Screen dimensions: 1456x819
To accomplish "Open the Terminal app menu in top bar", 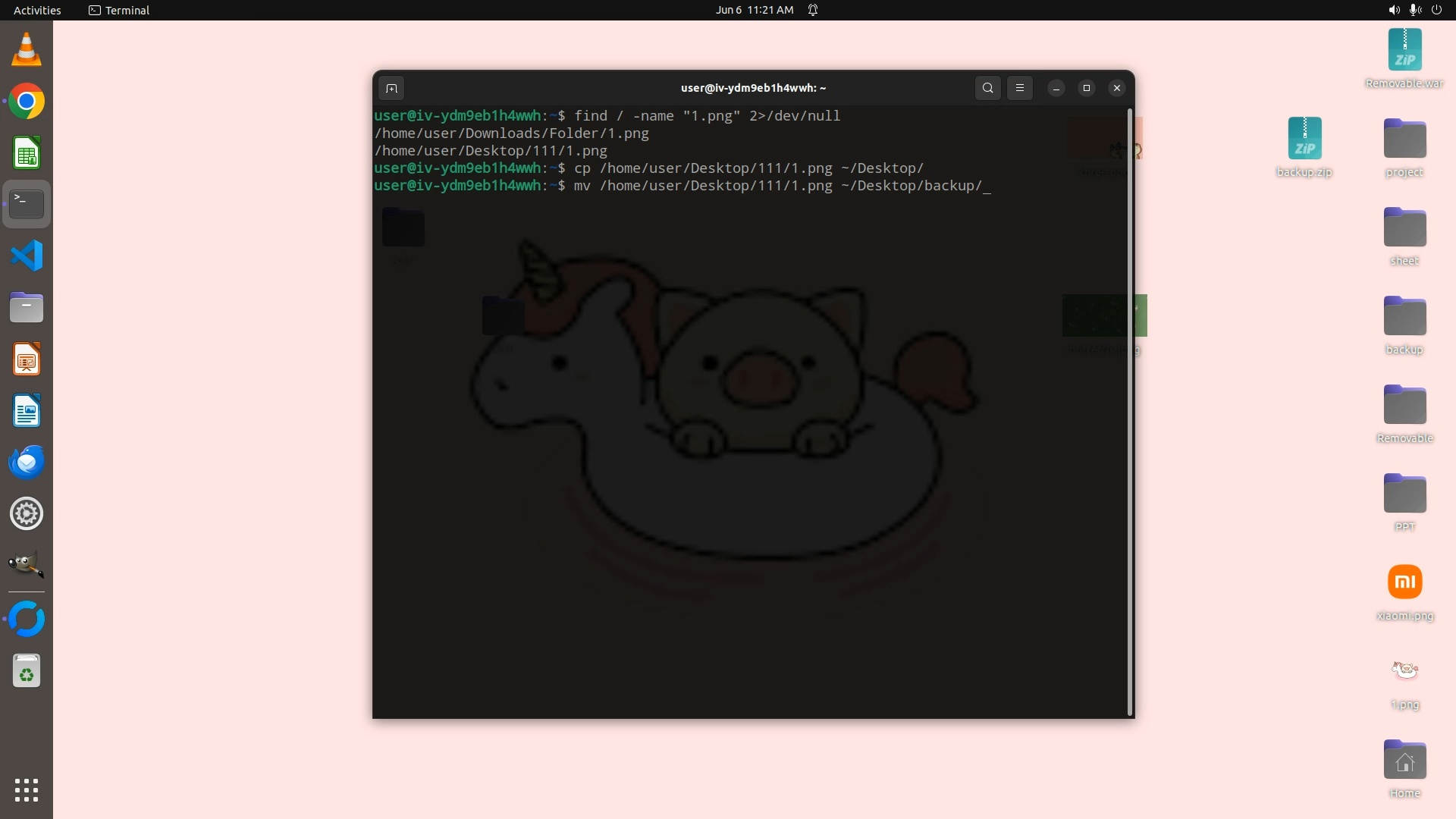I will click(119, 10).
